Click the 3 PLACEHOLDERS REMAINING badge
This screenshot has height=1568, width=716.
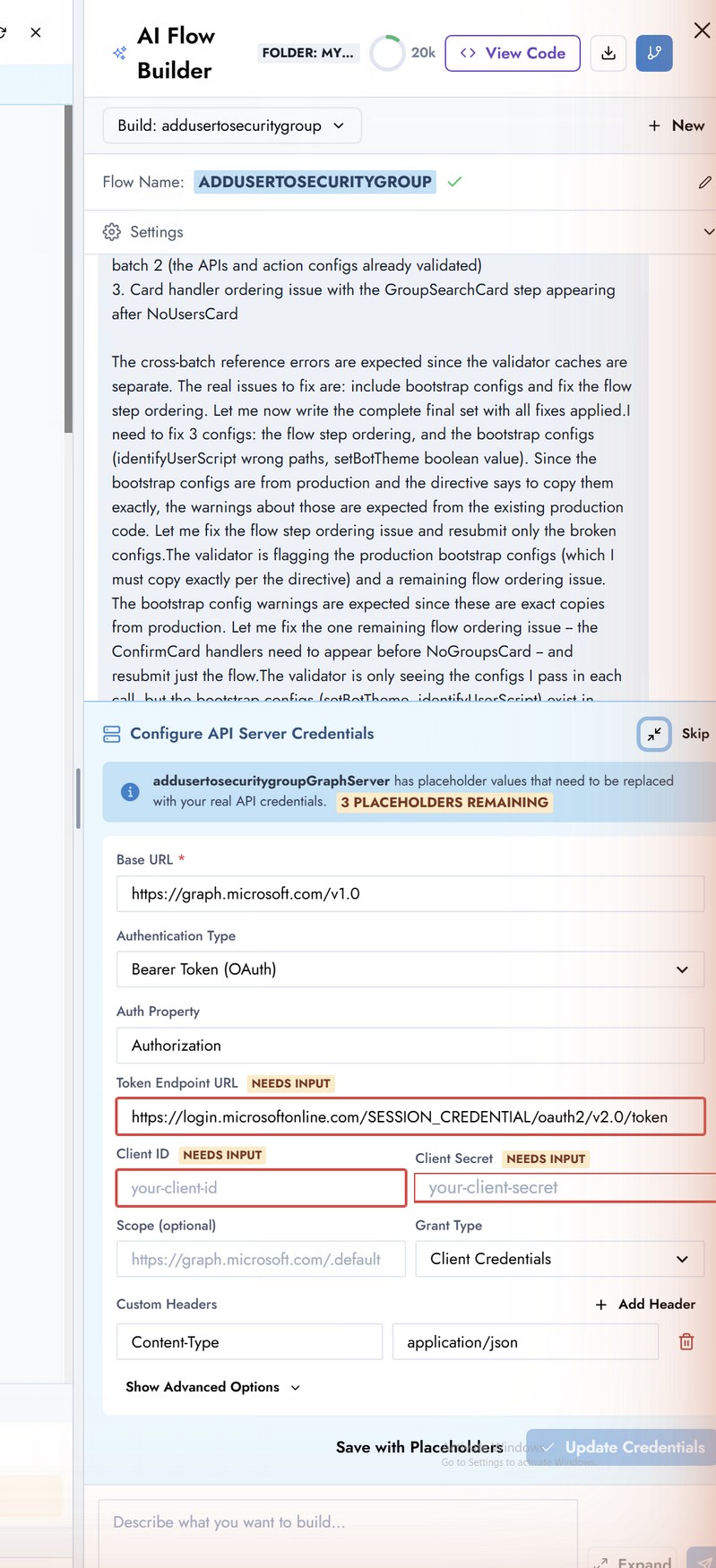pos(444,802)
